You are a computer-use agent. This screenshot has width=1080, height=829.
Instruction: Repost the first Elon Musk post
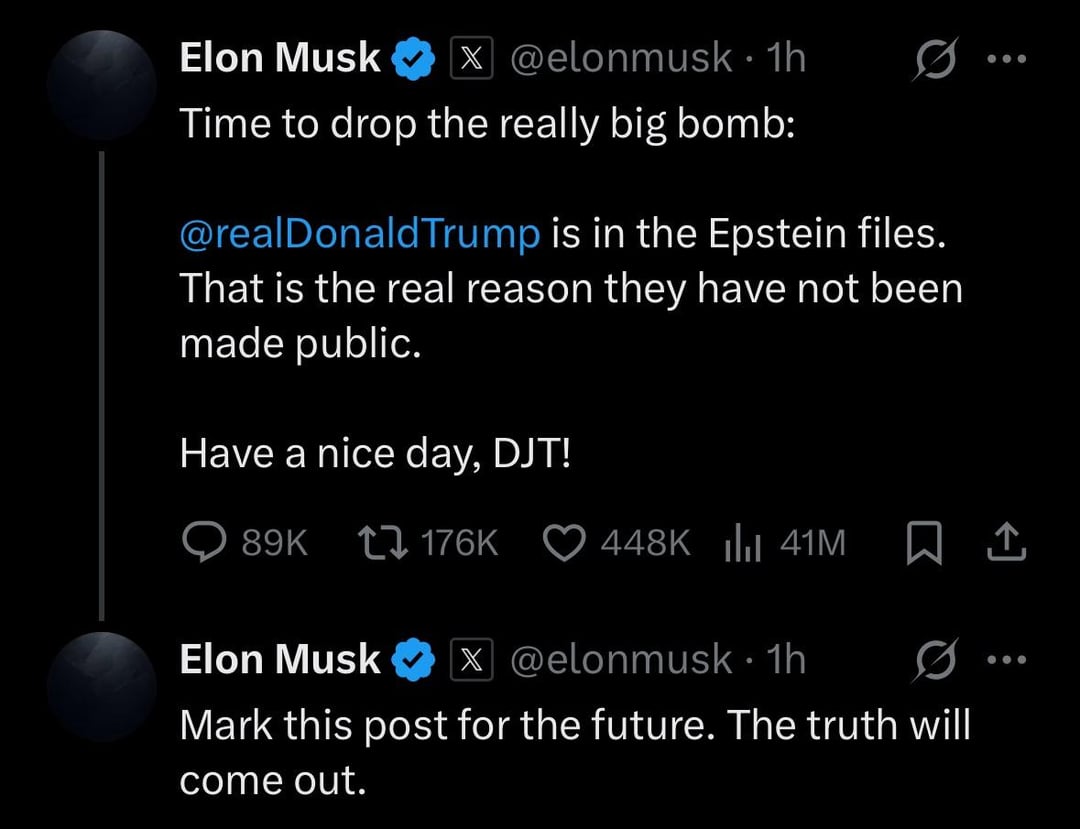click(382, 543)
